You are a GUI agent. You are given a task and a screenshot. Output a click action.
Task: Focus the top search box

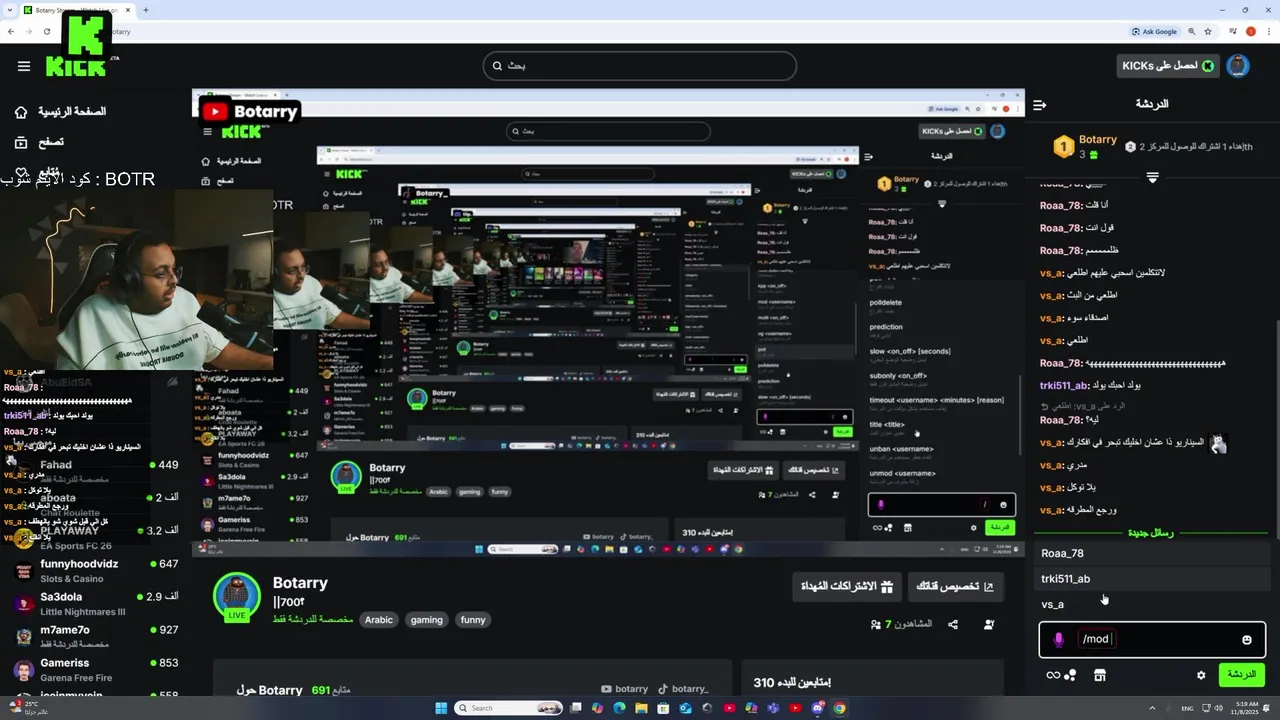[640, 66]
